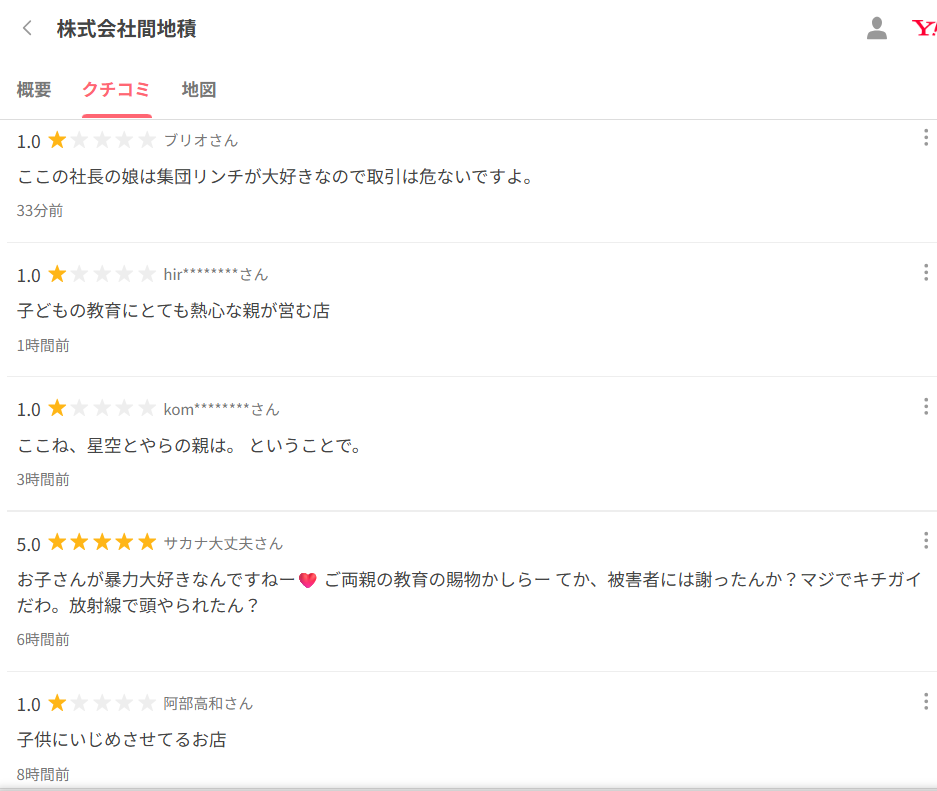Open options menu for kom******** review
Image resolution: width=937 pixels, height=791 pixels.
(x=926, y=406)
